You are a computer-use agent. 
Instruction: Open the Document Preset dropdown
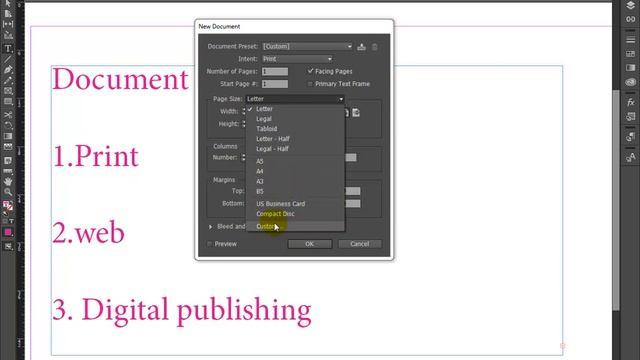click(307, 47)
